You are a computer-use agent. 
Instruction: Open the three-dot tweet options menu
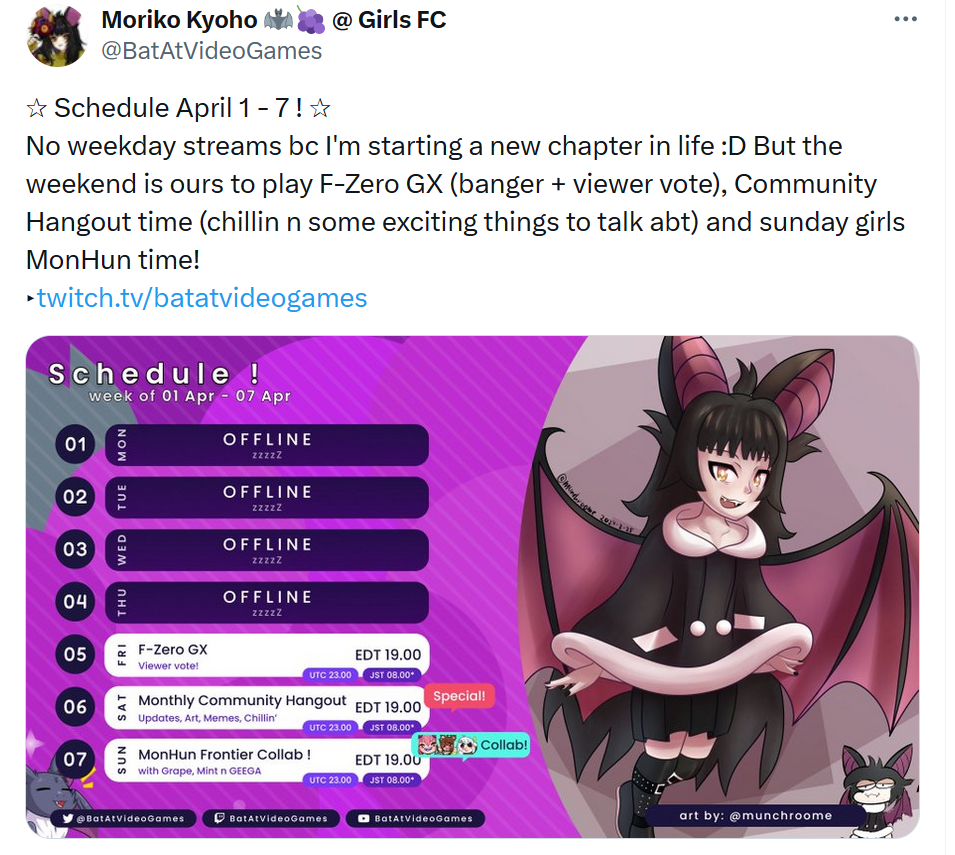tap(905, 19)
